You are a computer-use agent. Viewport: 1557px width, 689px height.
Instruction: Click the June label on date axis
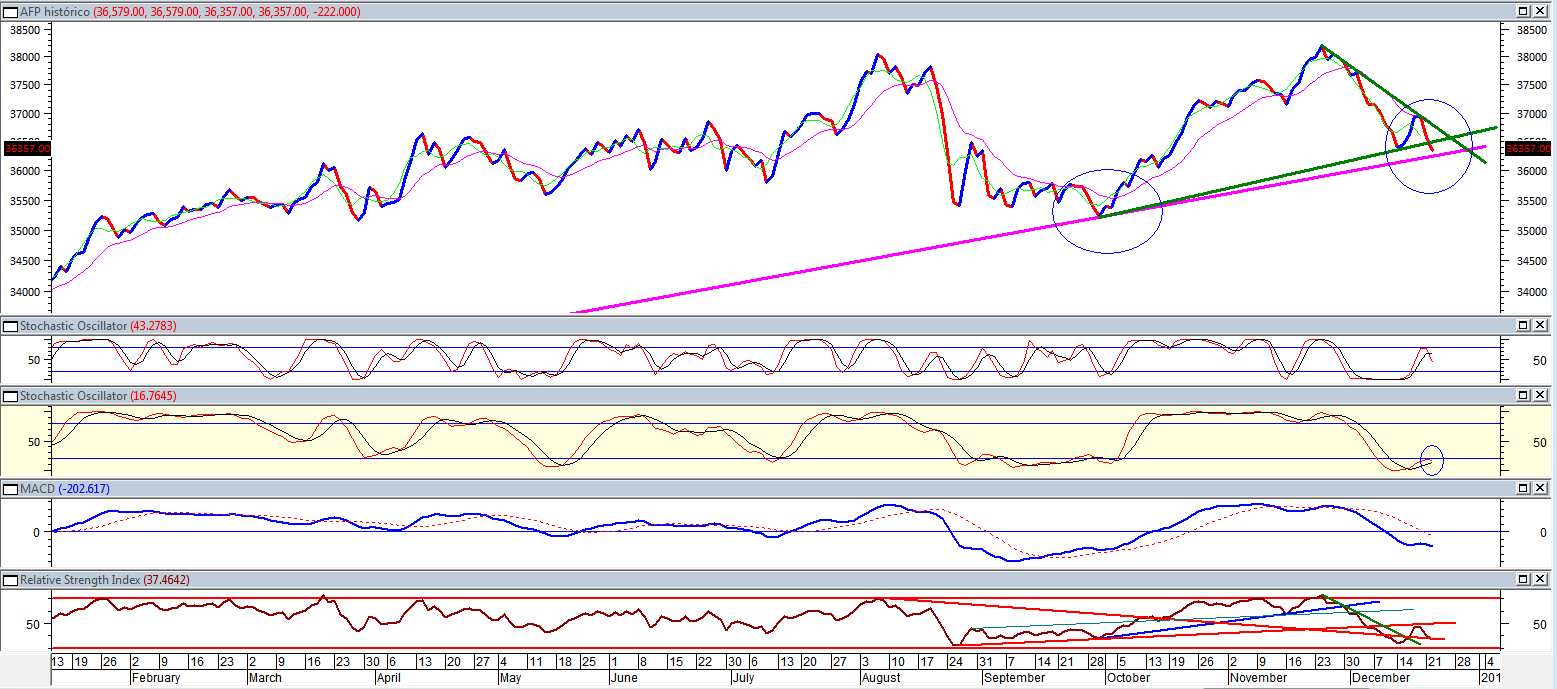coord(623,677)
